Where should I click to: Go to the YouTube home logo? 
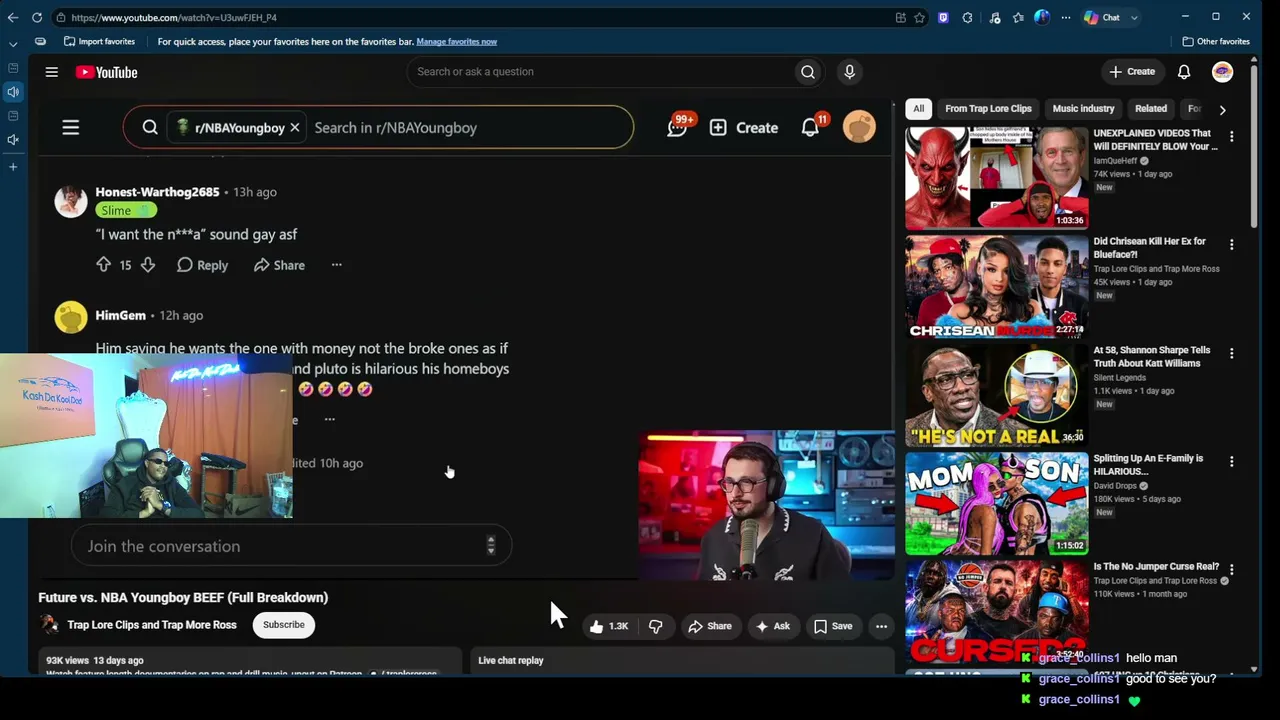(106, 72)
